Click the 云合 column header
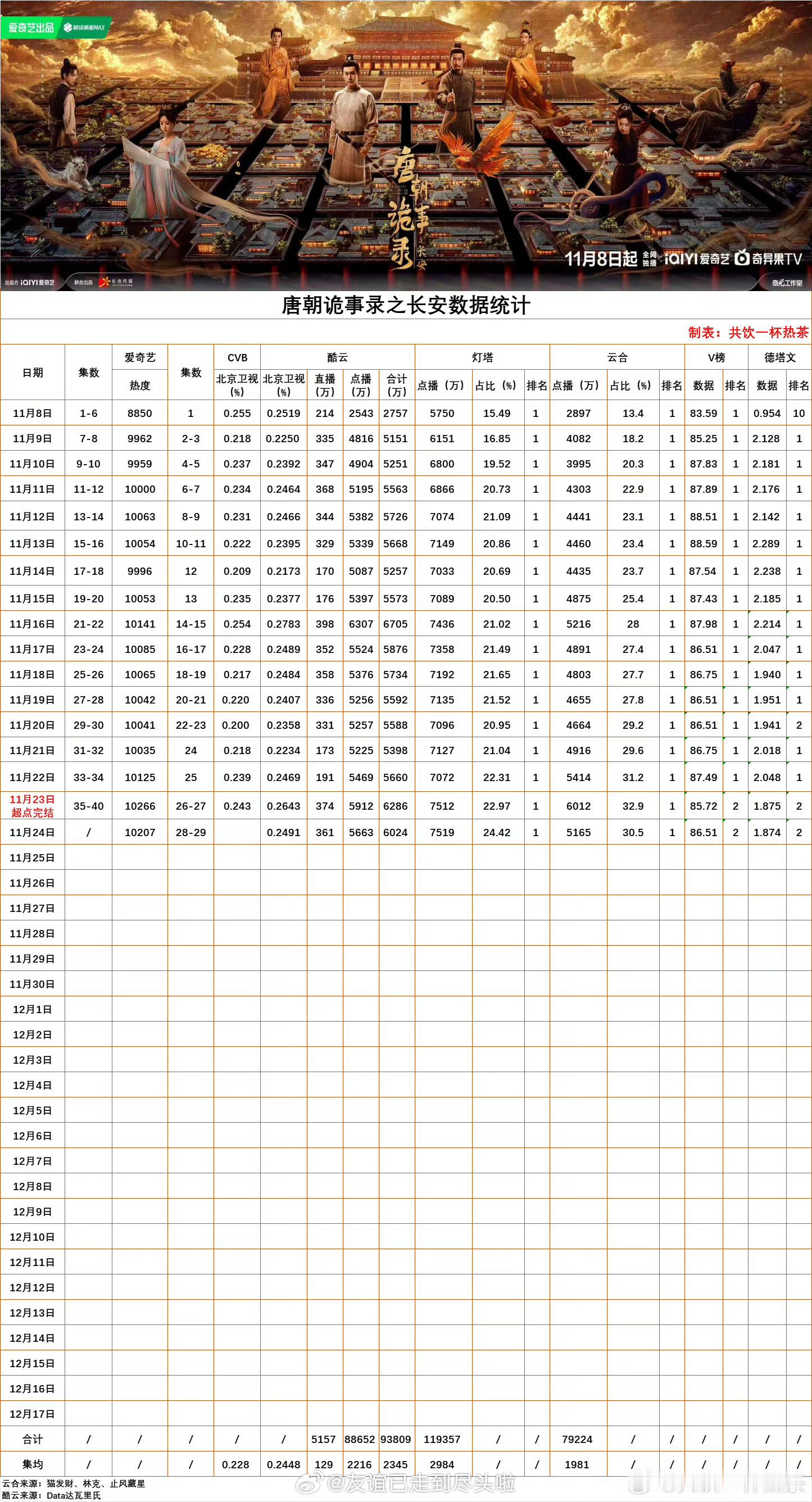Screen dimensions: 812x1502 [618, 357]
